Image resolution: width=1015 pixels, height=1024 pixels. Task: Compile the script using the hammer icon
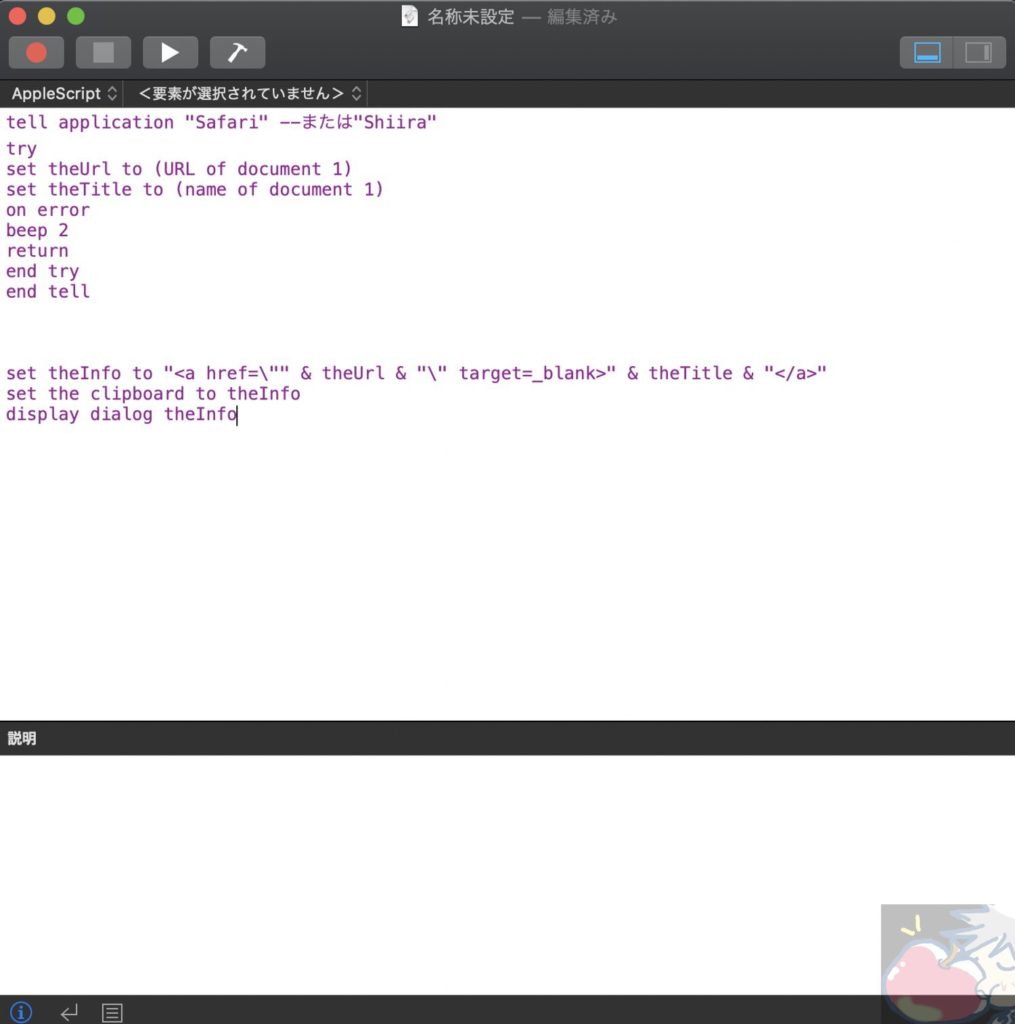tap(237, 52)
